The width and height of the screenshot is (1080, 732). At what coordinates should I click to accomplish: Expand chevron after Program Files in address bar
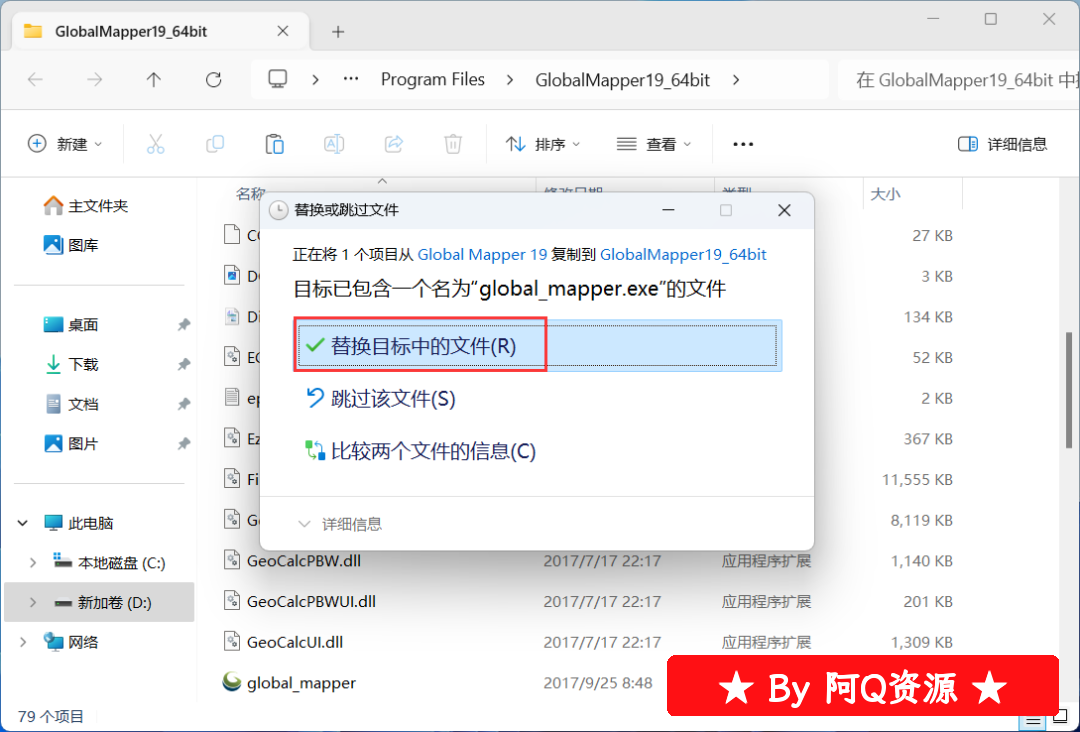point(510,80)
